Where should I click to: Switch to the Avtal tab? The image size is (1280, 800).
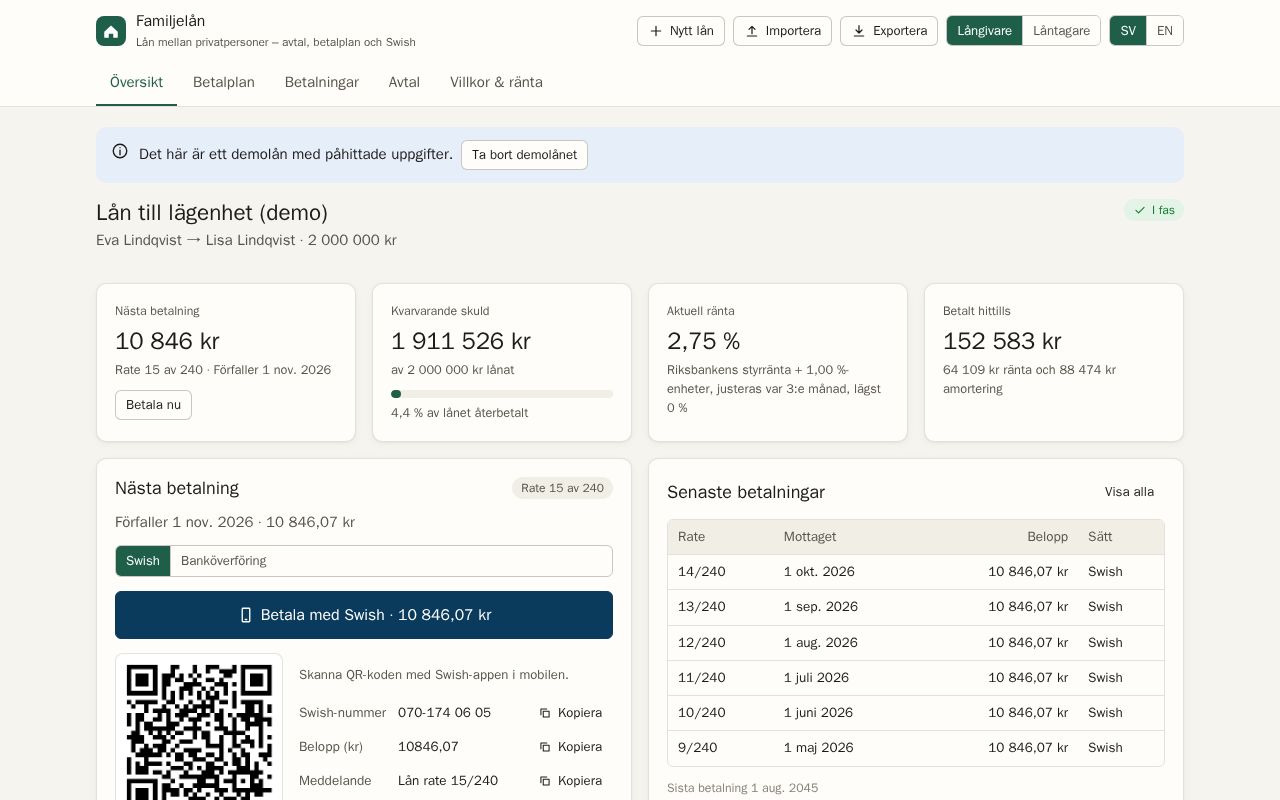coord(404,82)
